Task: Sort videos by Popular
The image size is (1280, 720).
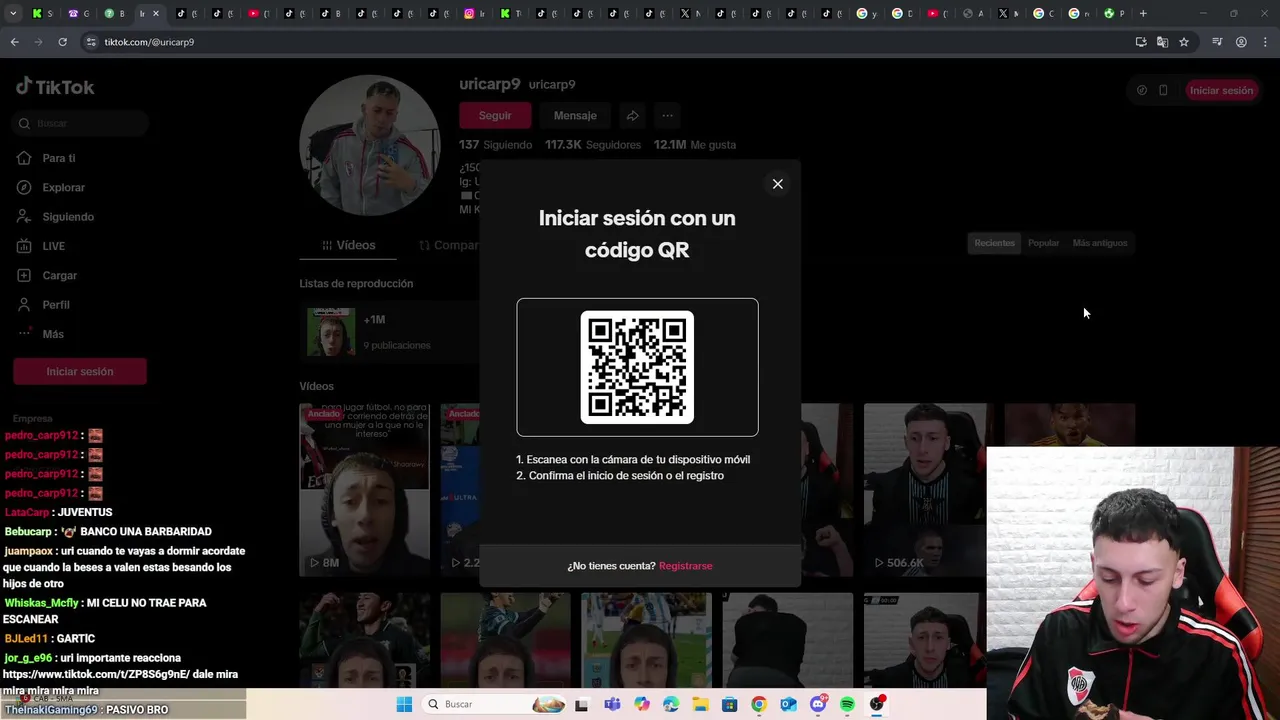Action: 1043,243
